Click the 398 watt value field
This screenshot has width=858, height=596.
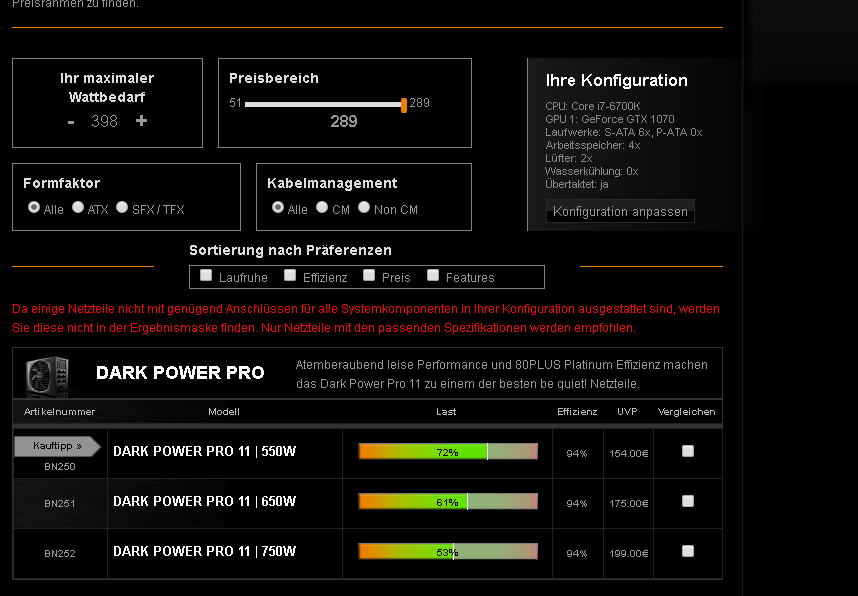pyautogui.click(x=105, y=121)
